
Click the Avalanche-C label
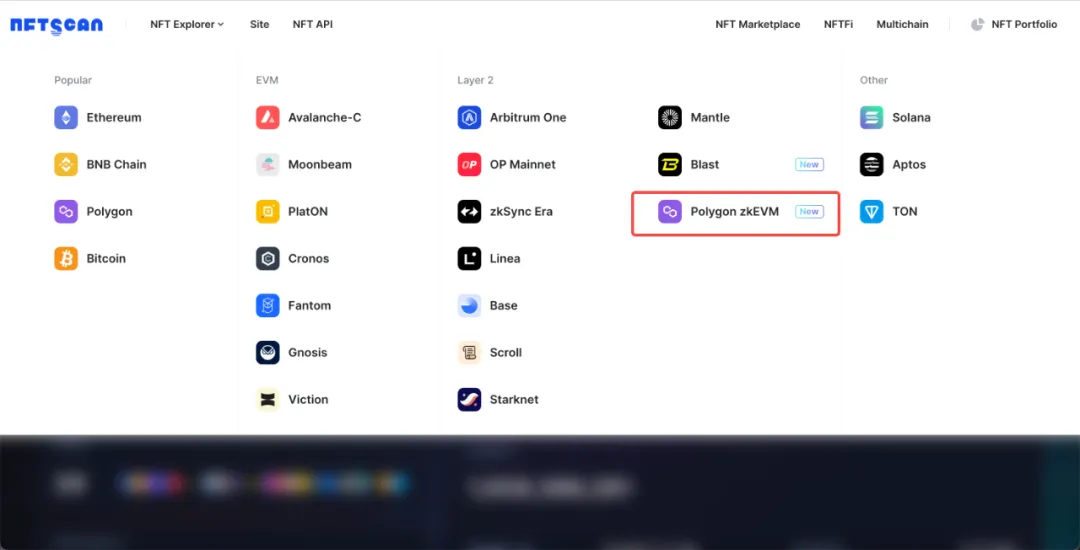(x=324, y=118)
